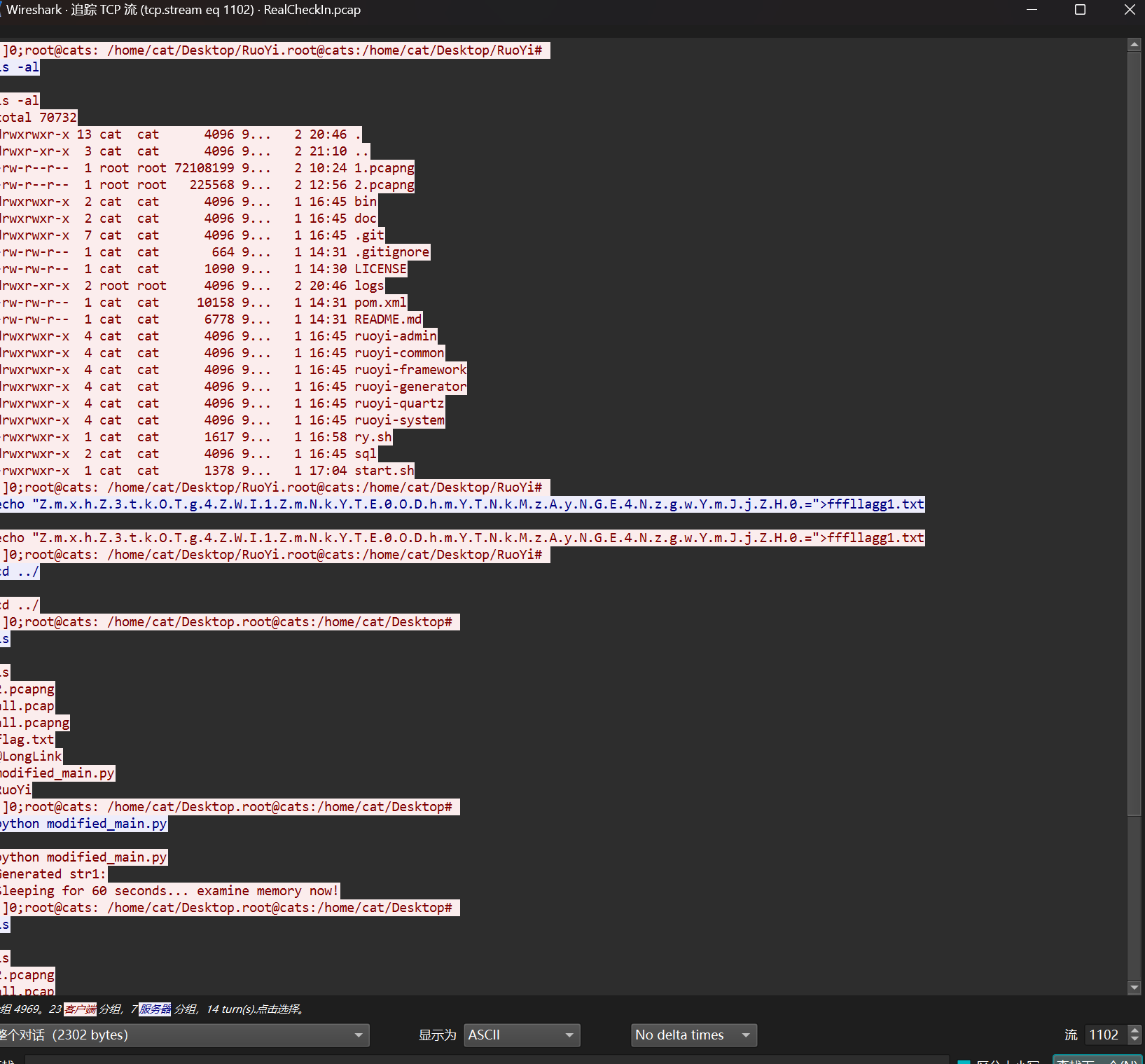1145x1064 pixels.
Task: Click the 'LongLink' entry in the Desktop listing
Action: [32, 756]
